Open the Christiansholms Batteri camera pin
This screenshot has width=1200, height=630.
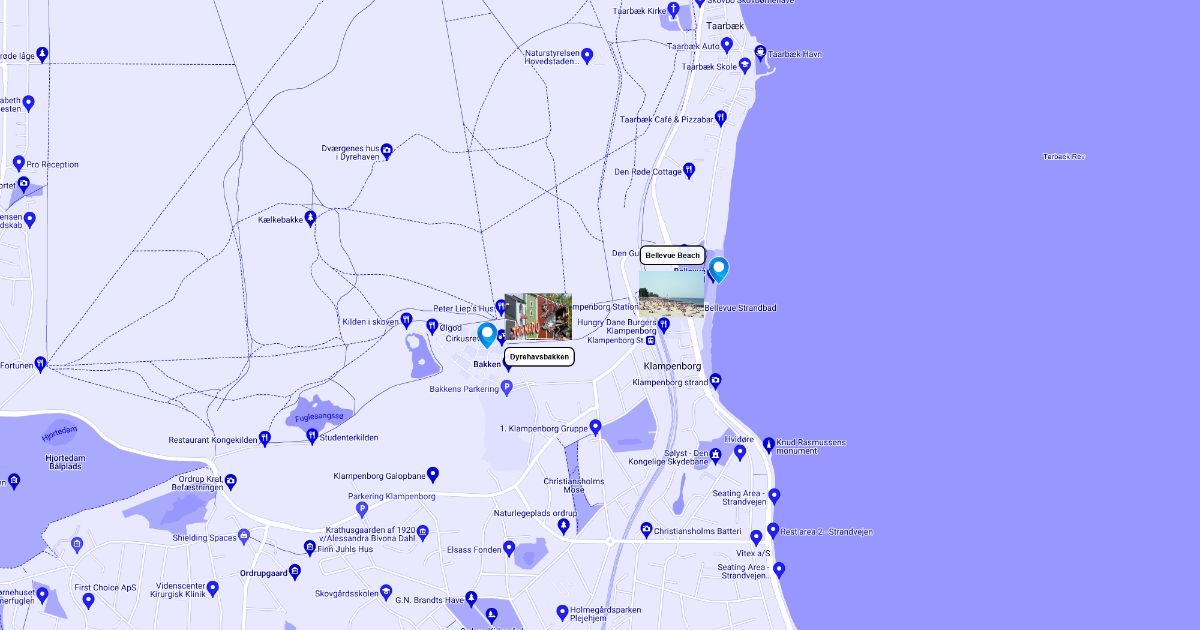pos(646,529)
